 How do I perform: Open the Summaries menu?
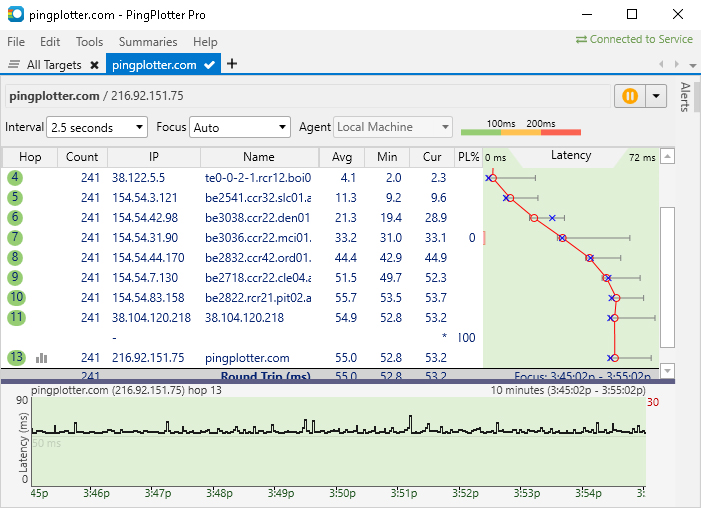pyautogui.click(x=148, y=42)
